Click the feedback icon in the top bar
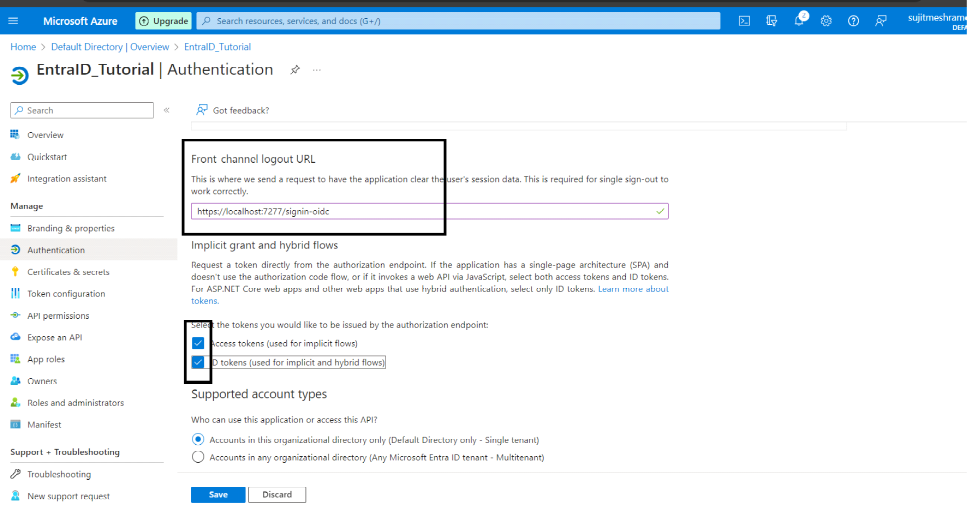Viewport: 967px width, 517px height. pyautogui.click(x=881, y=20)
